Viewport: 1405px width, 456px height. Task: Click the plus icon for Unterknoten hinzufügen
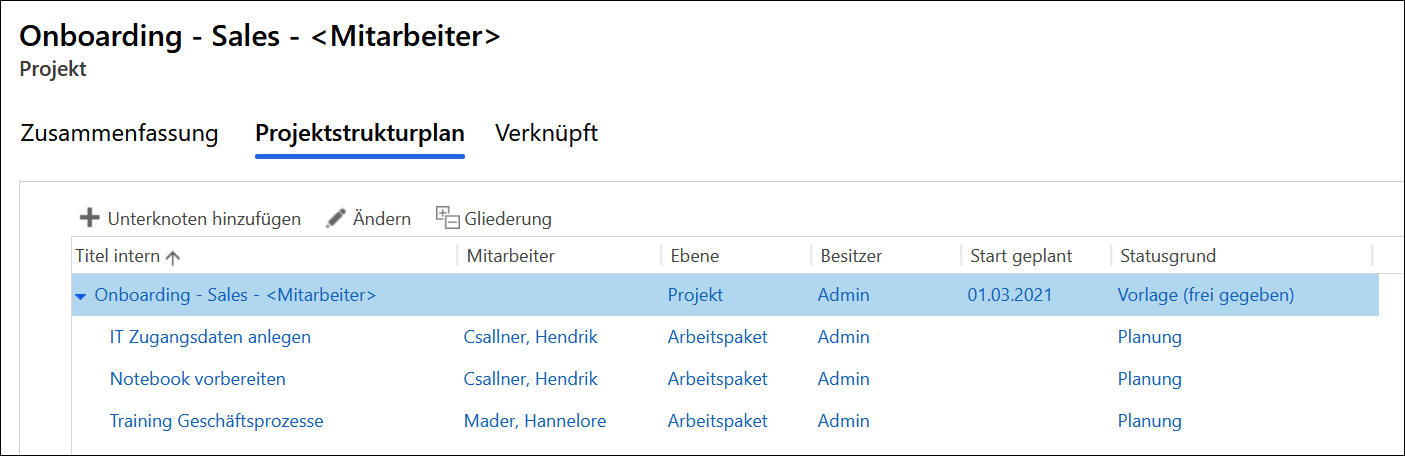click(x=90, y=218)
